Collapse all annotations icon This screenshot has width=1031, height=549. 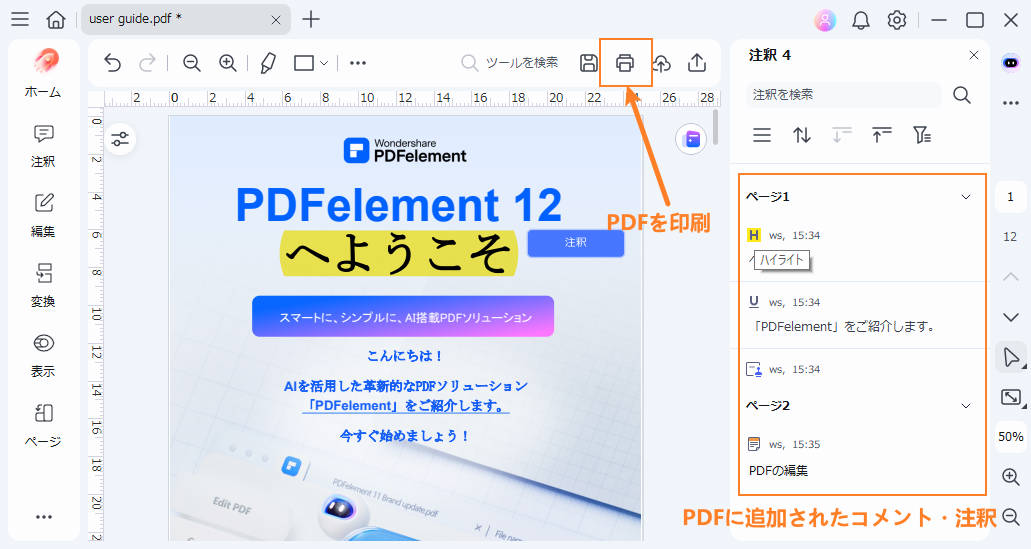coord(882,135)
